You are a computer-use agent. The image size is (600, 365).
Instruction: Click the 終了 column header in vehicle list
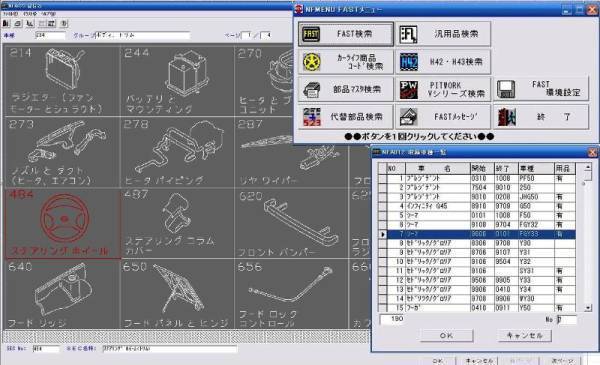pos(505,168)
